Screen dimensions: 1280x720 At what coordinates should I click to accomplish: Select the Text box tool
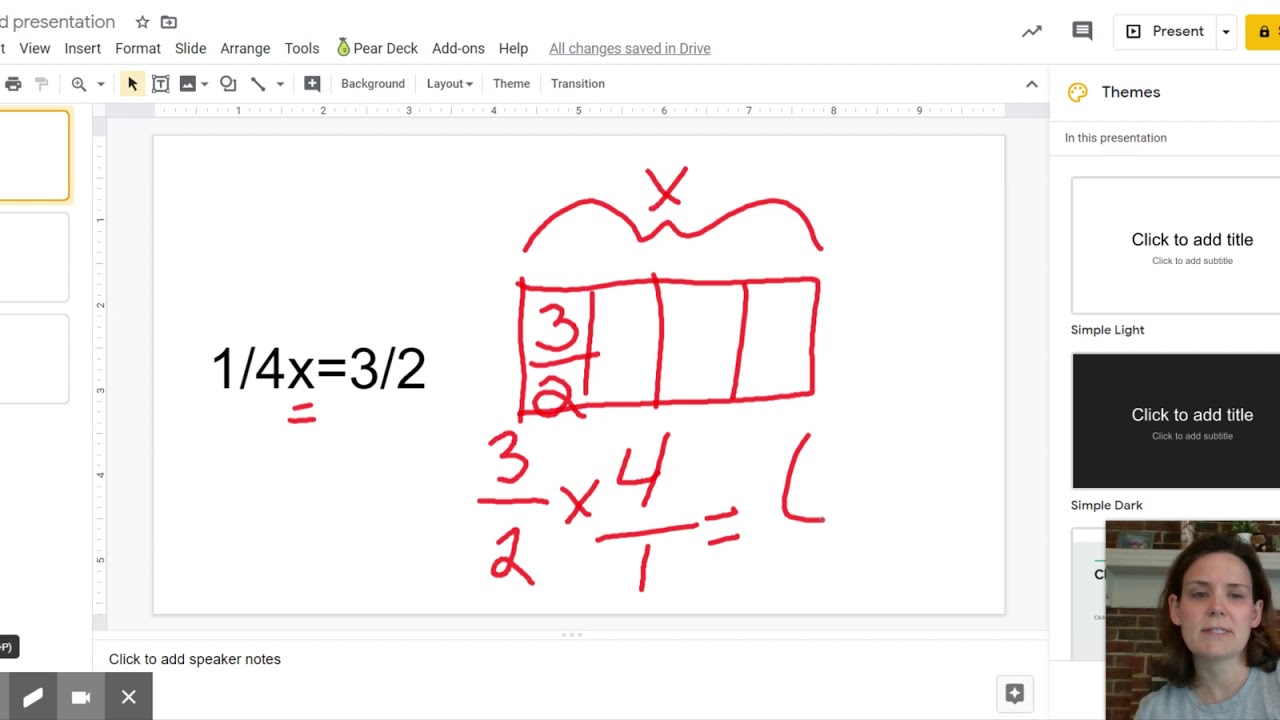160,84
